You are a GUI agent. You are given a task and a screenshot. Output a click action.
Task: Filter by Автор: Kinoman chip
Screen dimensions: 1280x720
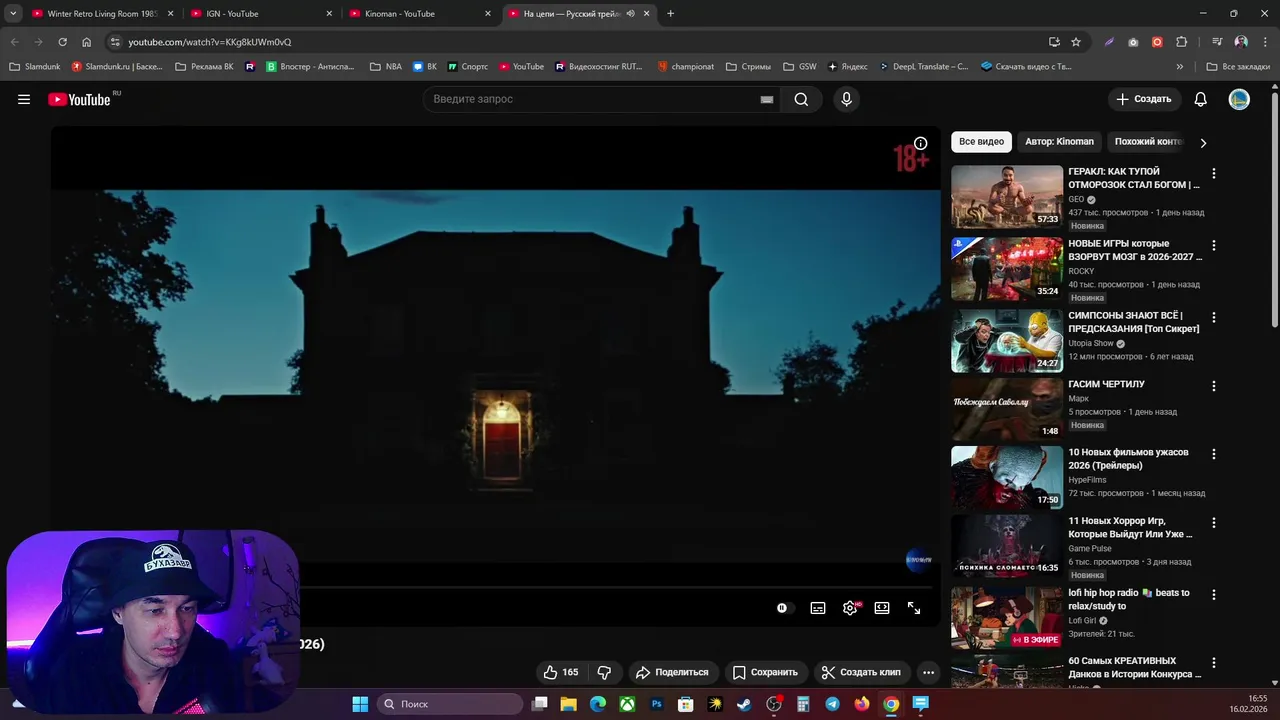click(x=1059, y=142)
